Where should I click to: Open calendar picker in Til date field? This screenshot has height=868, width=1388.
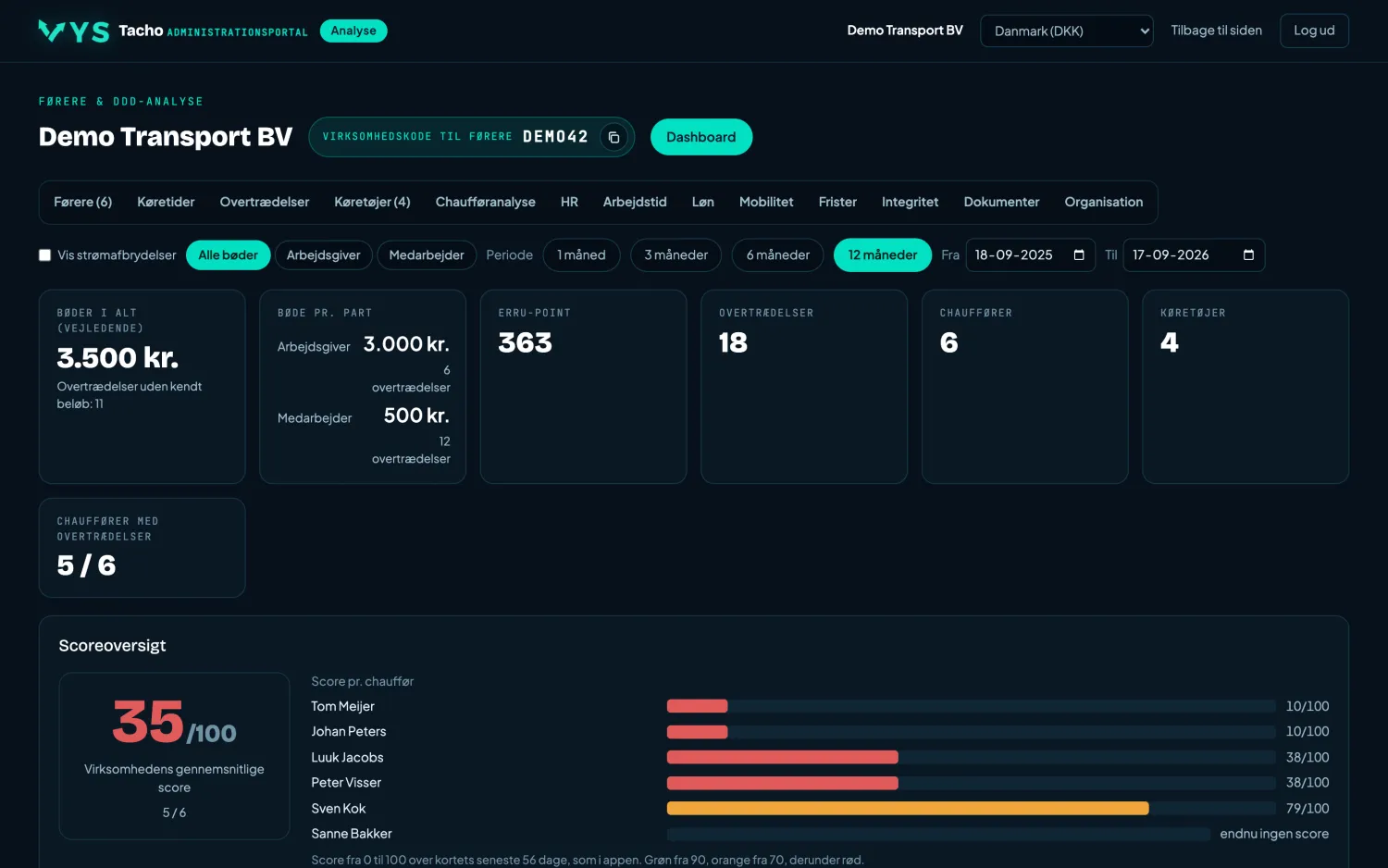(x=1248, y=254)
